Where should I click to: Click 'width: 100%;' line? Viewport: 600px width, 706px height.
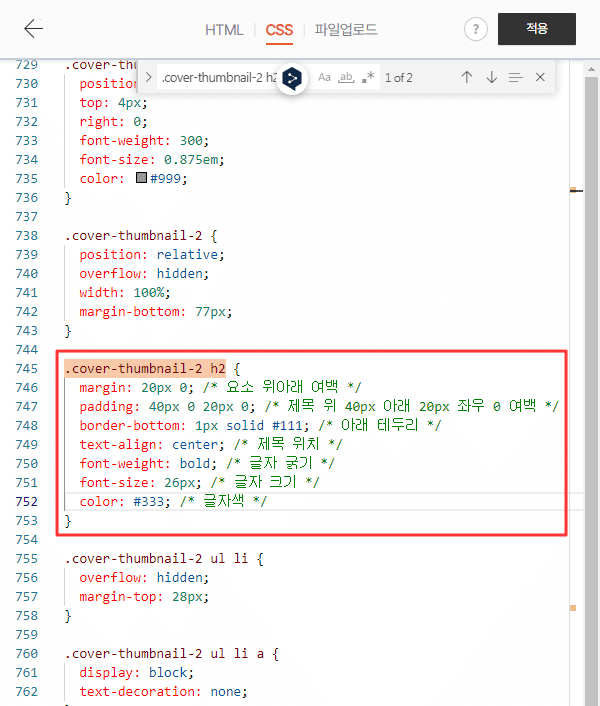125,293
